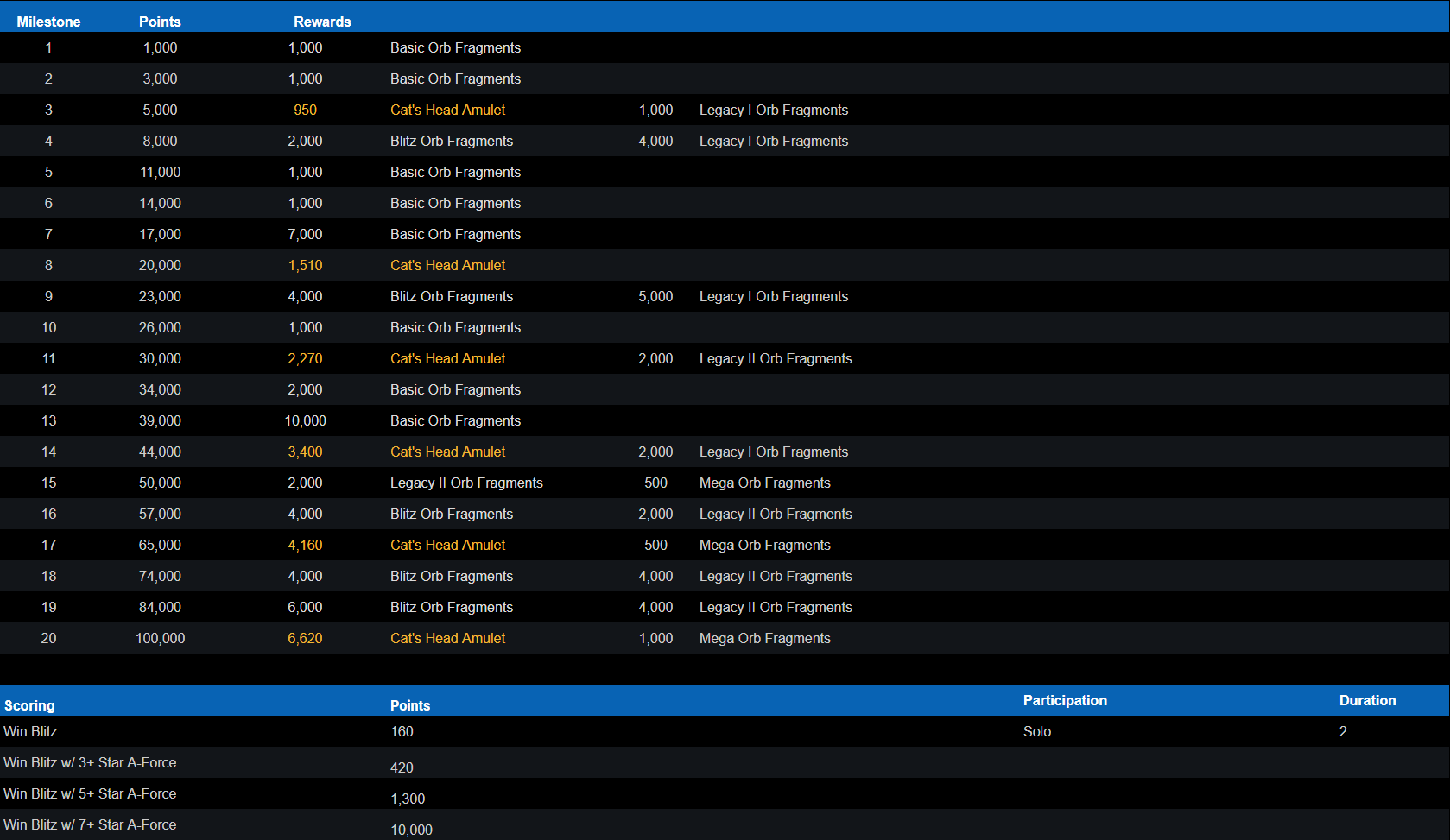Click the 65,000 points cell
Screen dimensions: 1450x840
(x=160, y=545)
